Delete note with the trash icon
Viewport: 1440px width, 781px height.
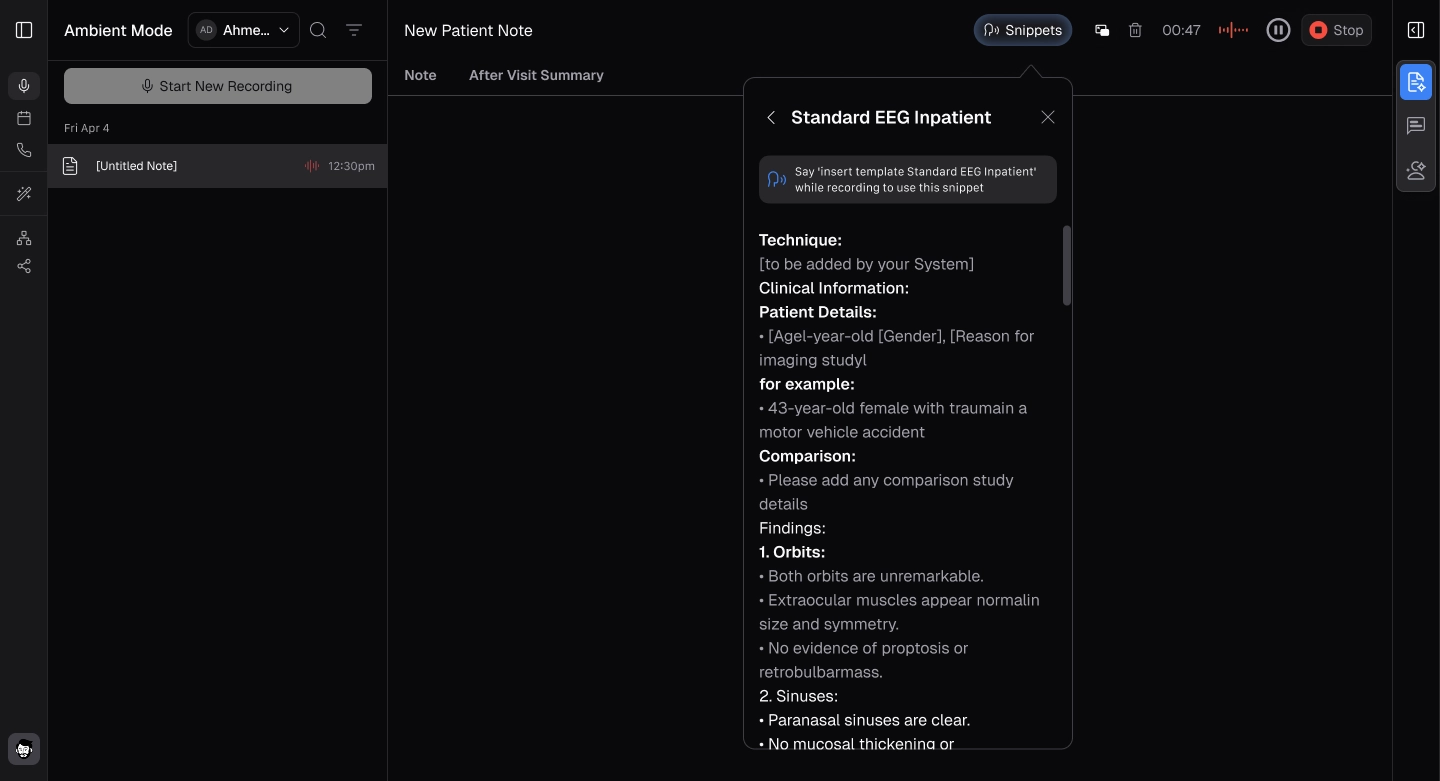pos(1135,30)
